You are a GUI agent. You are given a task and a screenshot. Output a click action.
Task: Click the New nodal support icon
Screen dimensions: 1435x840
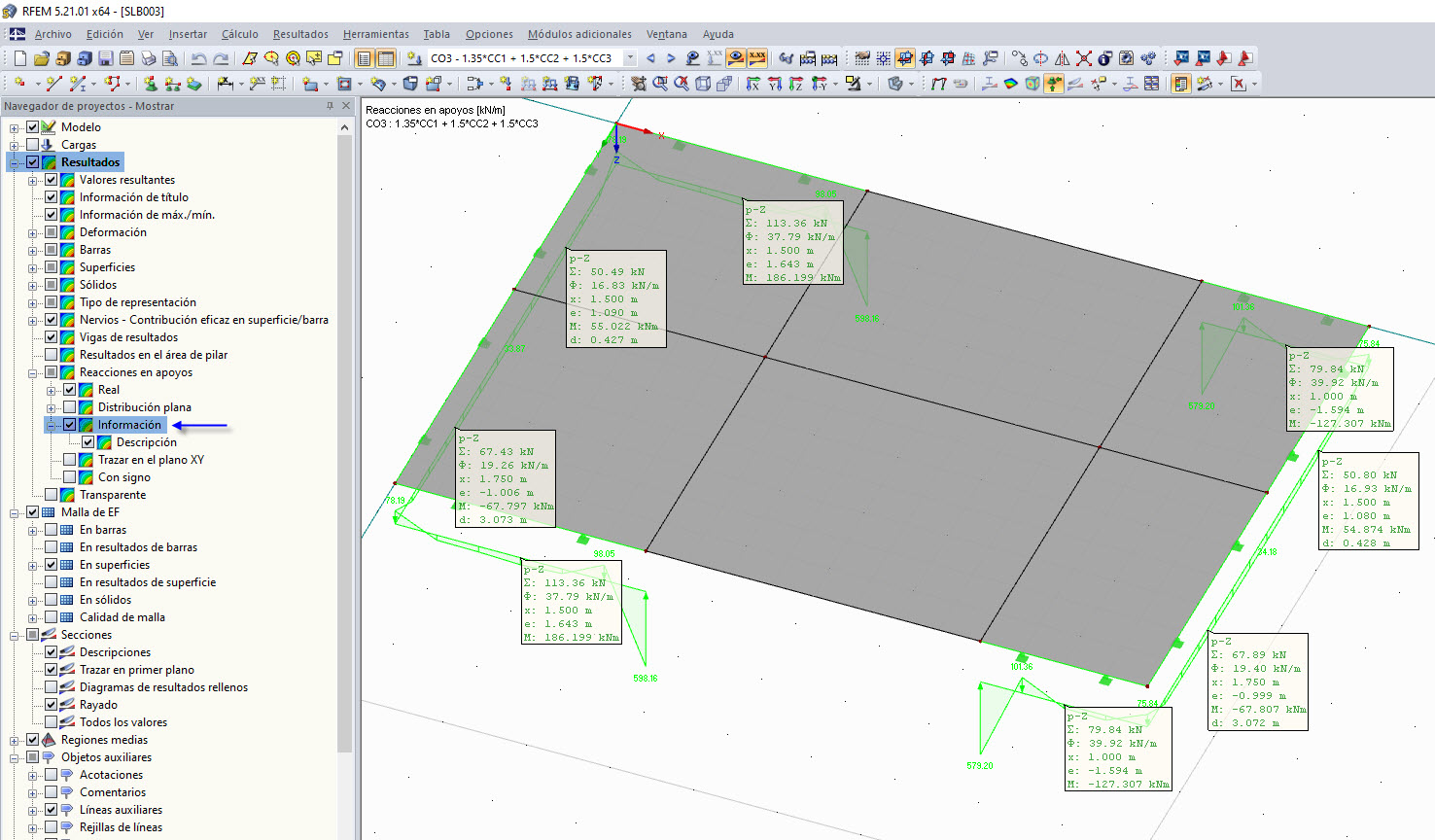tap(151, 84)
